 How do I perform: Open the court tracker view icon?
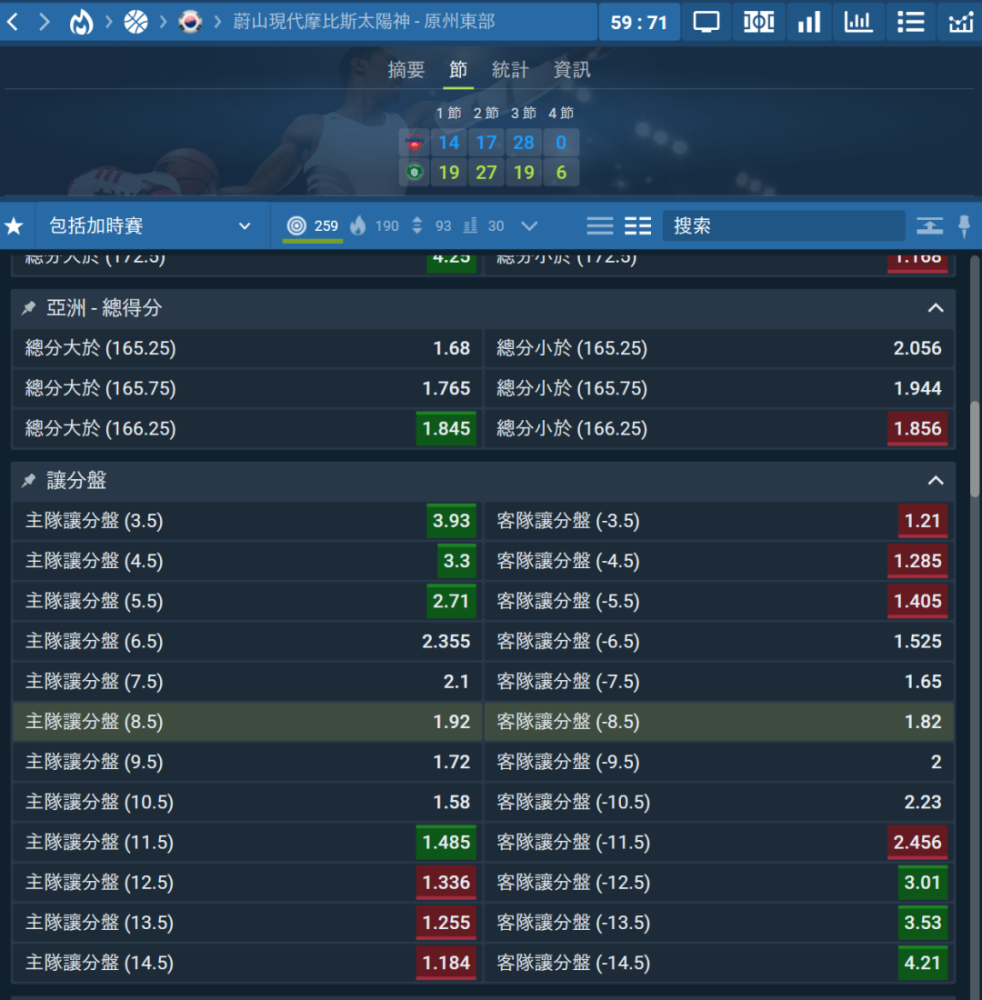click(x=758, y=21)
